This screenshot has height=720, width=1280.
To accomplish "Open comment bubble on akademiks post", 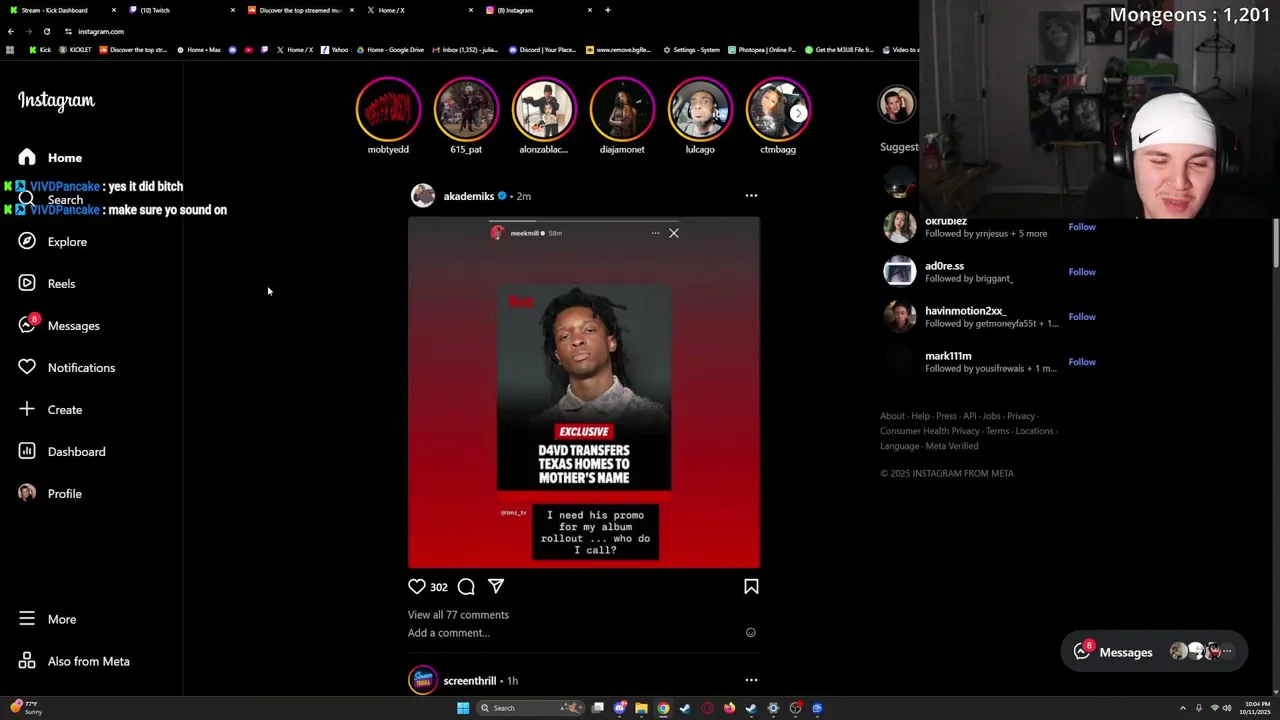I will (466, 587).
